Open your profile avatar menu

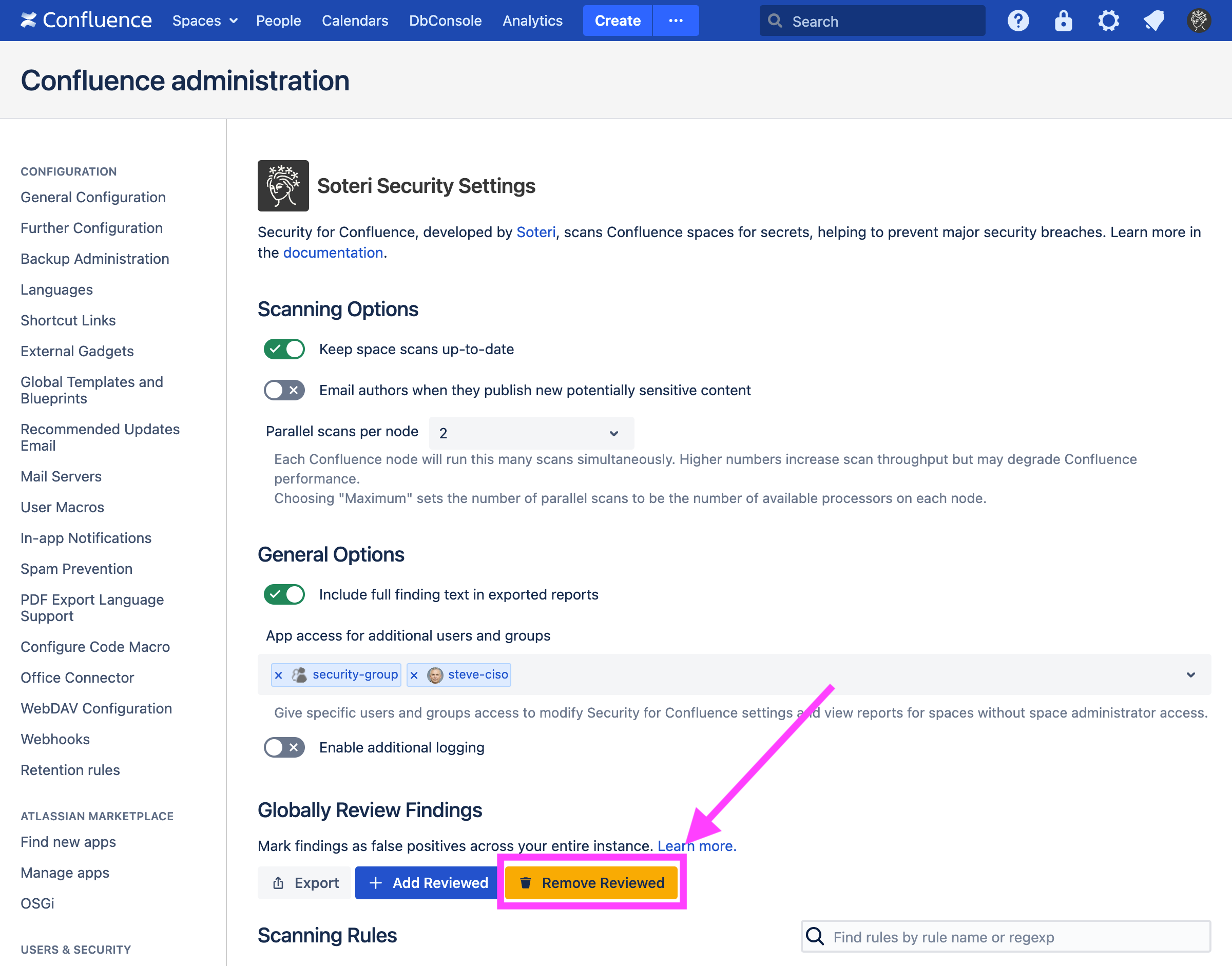click(x=1199, y=21)
